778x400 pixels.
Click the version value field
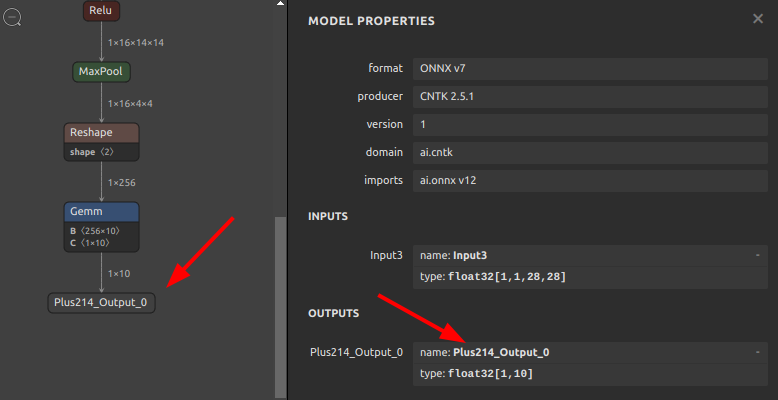pyautogui.click(x=590, y=125)
